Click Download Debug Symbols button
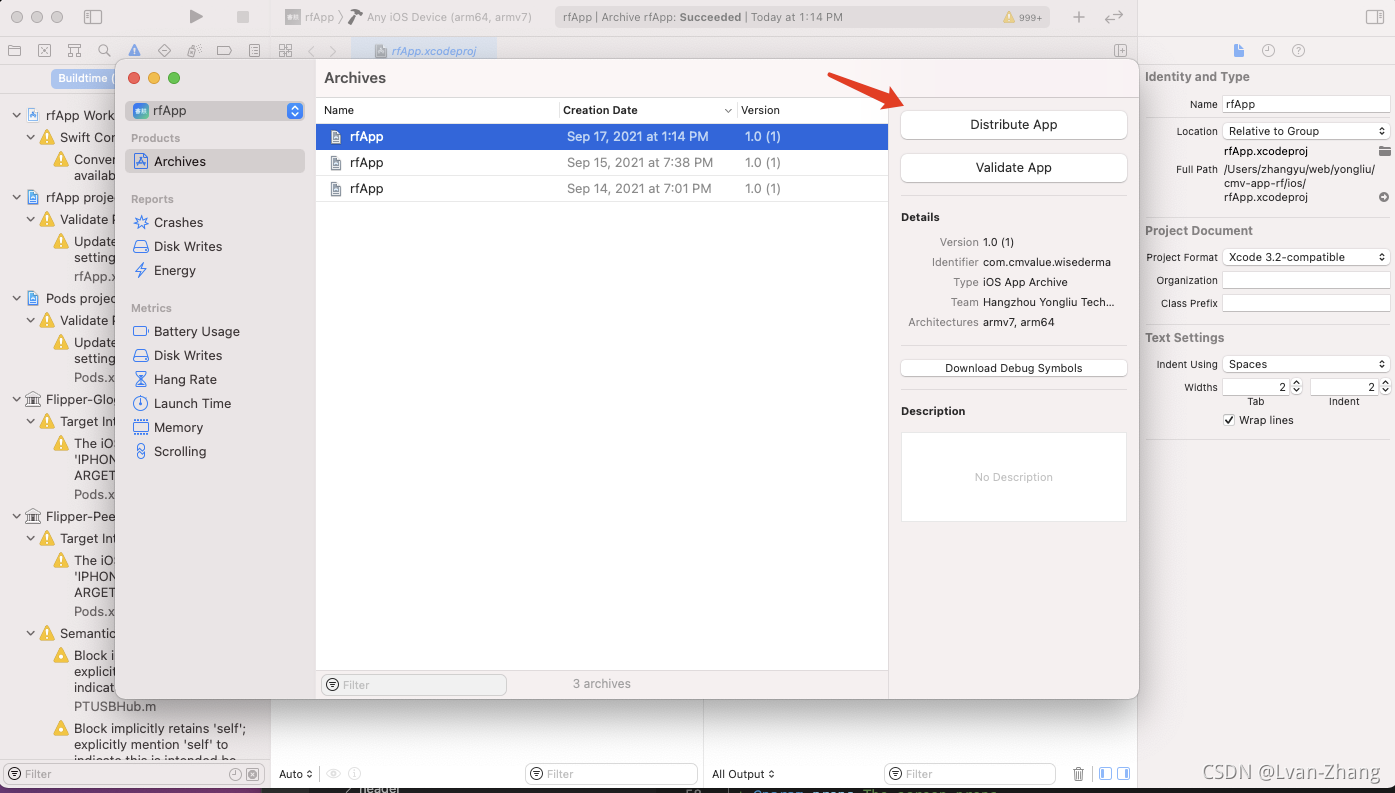Image resolution: width=1395 pixels, height=793 pixels. (x=1014, y=368)
